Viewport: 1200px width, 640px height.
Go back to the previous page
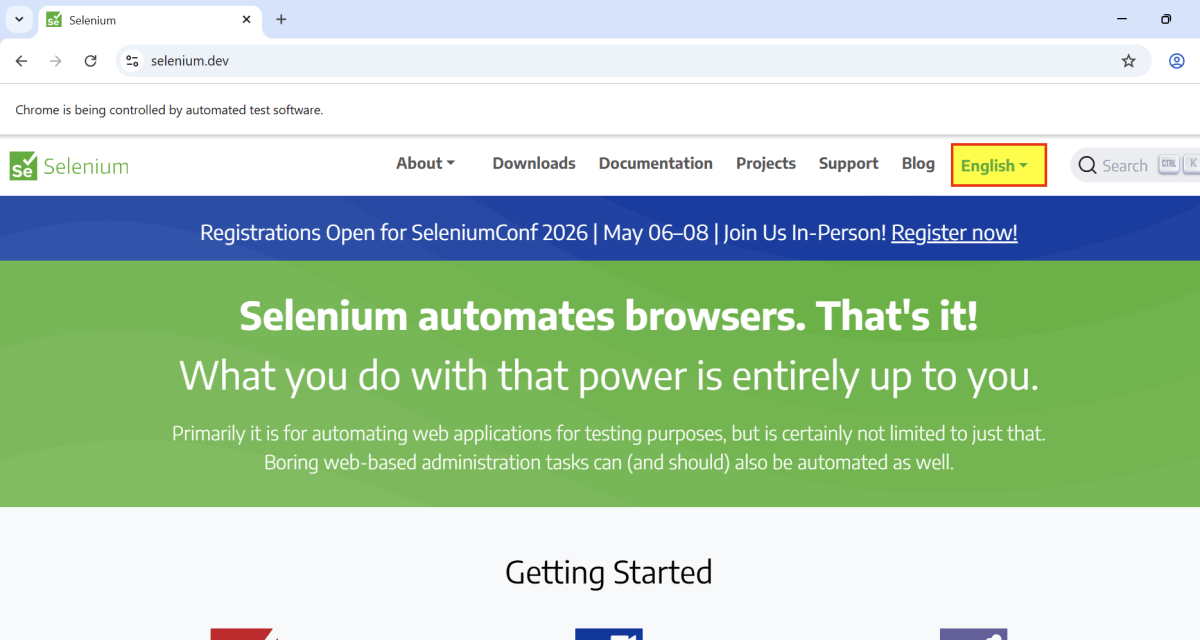(22, 61)
